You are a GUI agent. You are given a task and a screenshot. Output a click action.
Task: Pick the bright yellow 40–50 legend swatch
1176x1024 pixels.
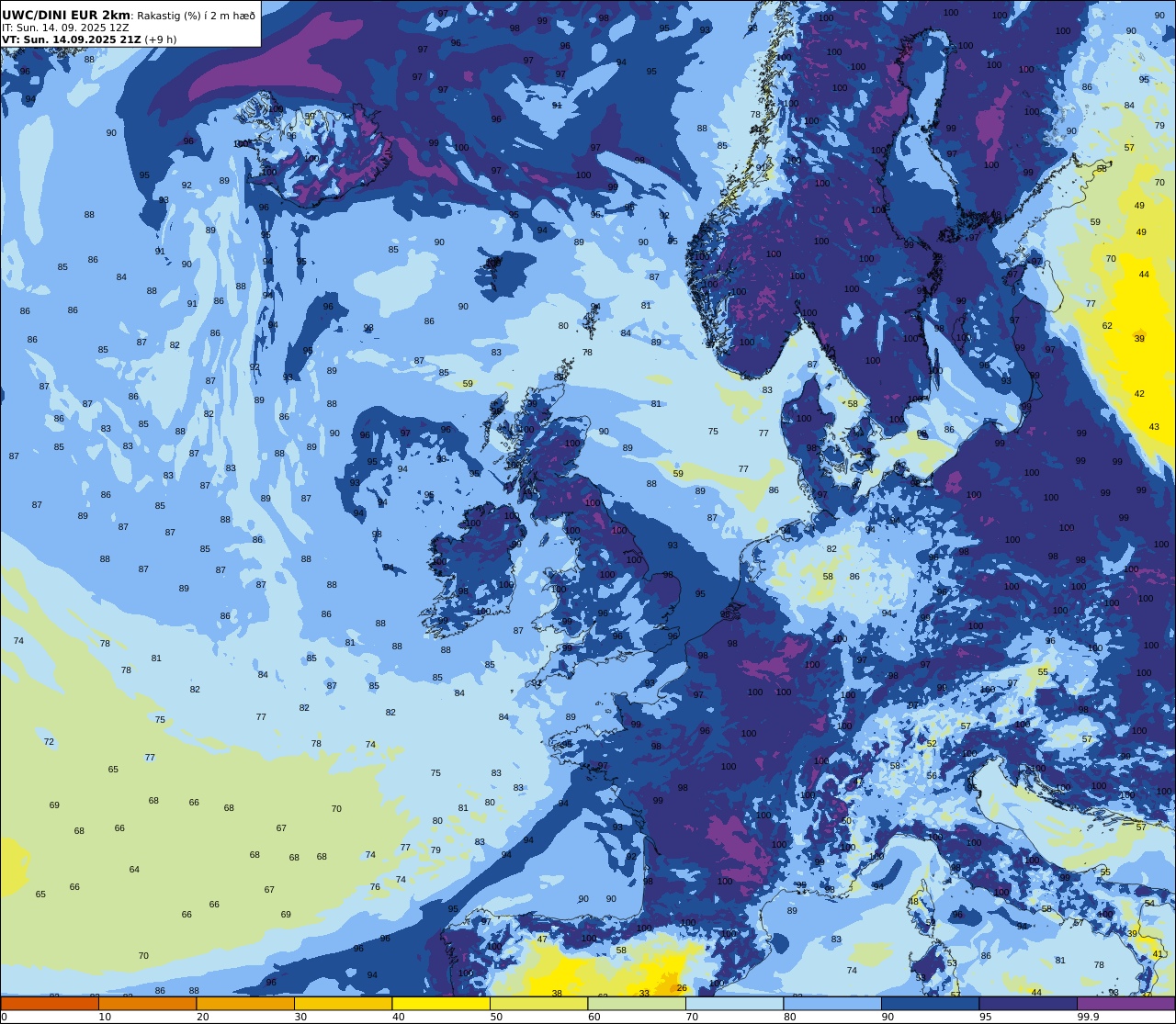click(x=441, y=1003)
